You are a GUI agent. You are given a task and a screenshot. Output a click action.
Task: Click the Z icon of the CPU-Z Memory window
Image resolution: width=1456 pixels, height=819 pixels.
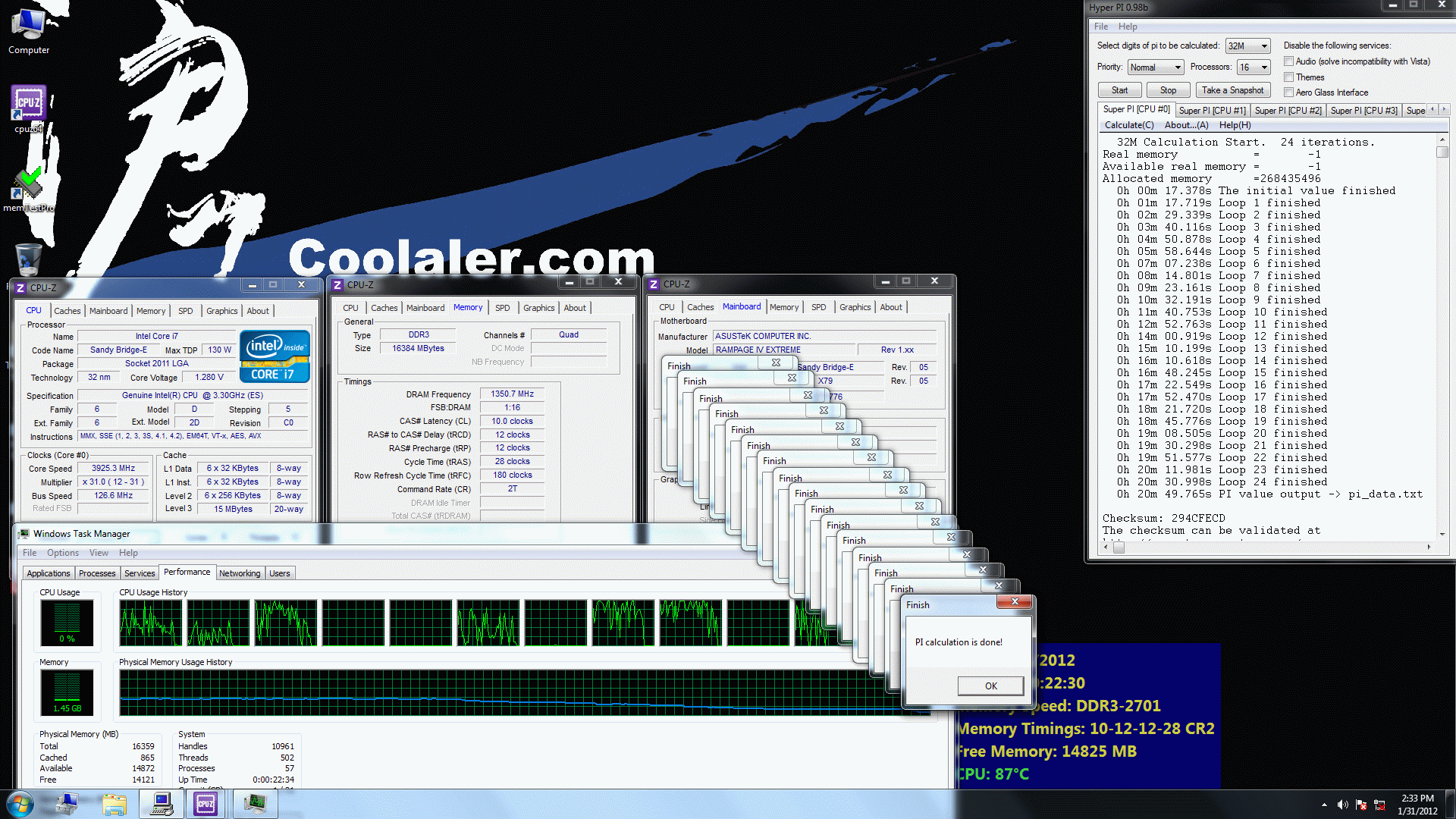337,285
